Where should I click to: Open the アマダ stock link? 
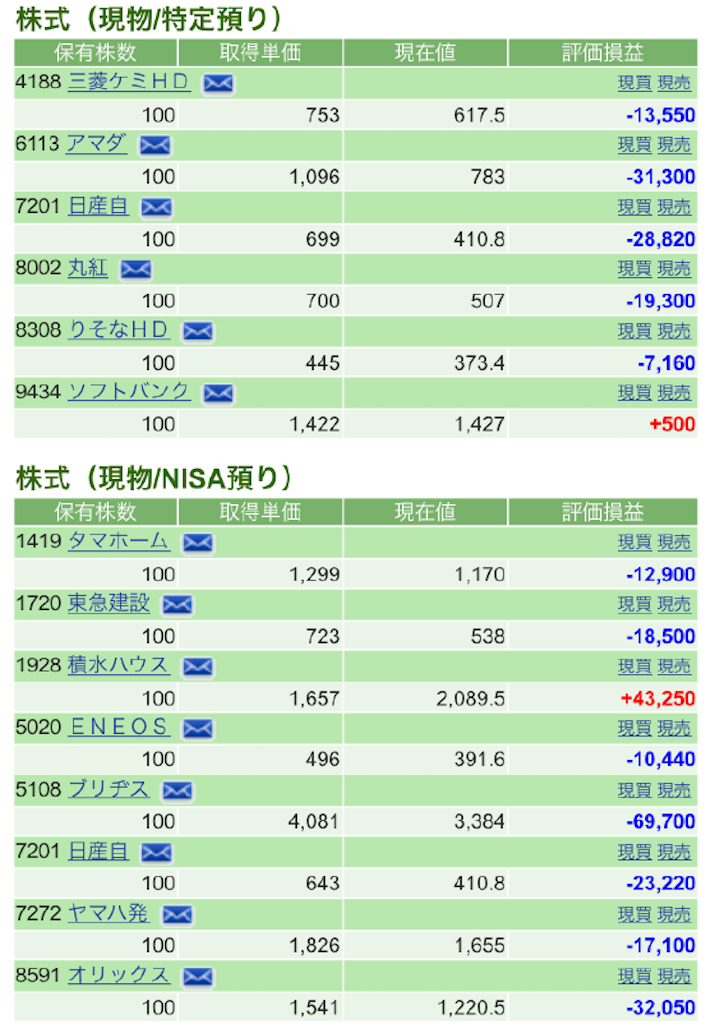point(97,143)
